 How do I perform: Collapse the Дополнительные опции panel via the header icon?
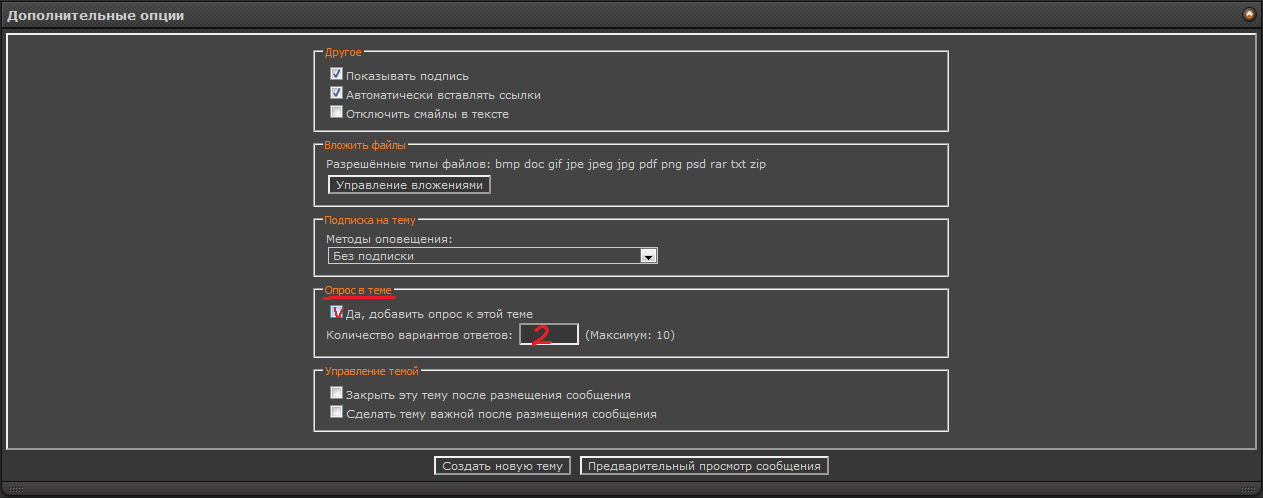pyautogui.click(x=1248, y=15)
